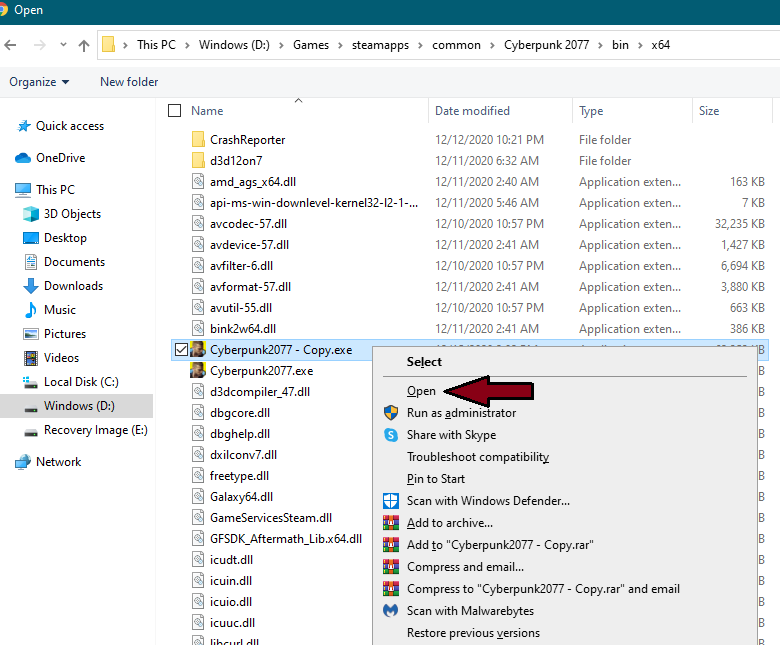The width and height of the screenshot is (780, 645).
Task: Click the Skype icon in context menu
Action: pos(390,435)
